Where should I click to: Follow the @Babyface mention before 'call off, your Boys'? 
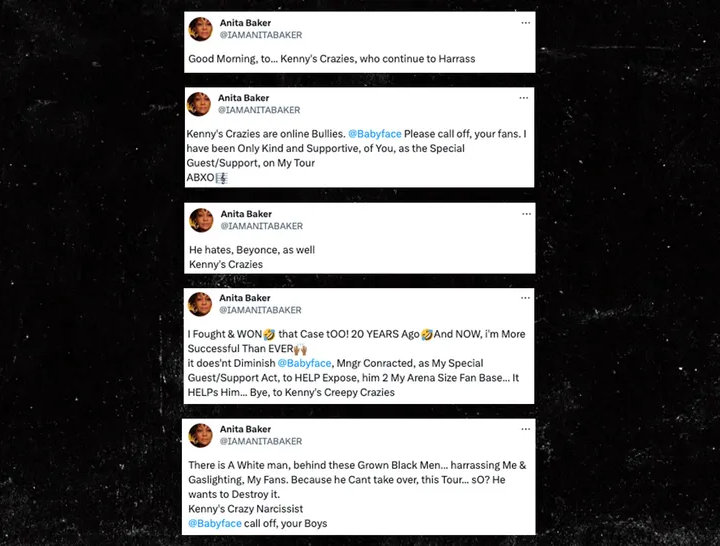point(215,523)
